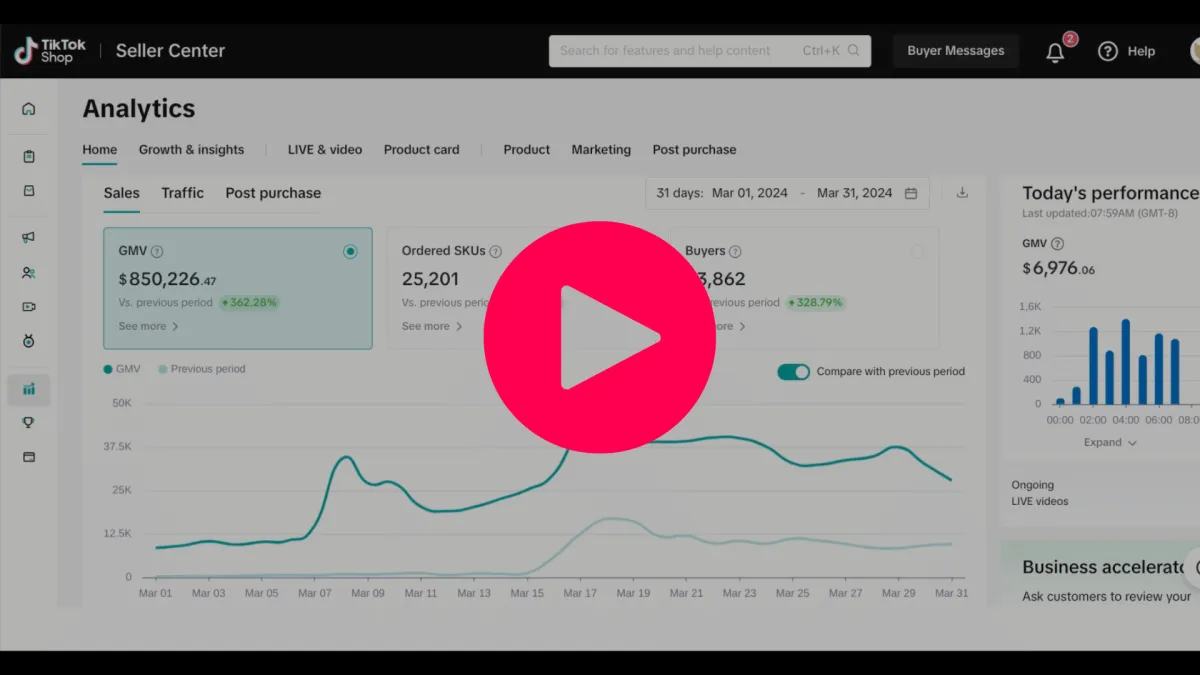
Task: Toggle the Previous period legend series
Action: (201, 369)
